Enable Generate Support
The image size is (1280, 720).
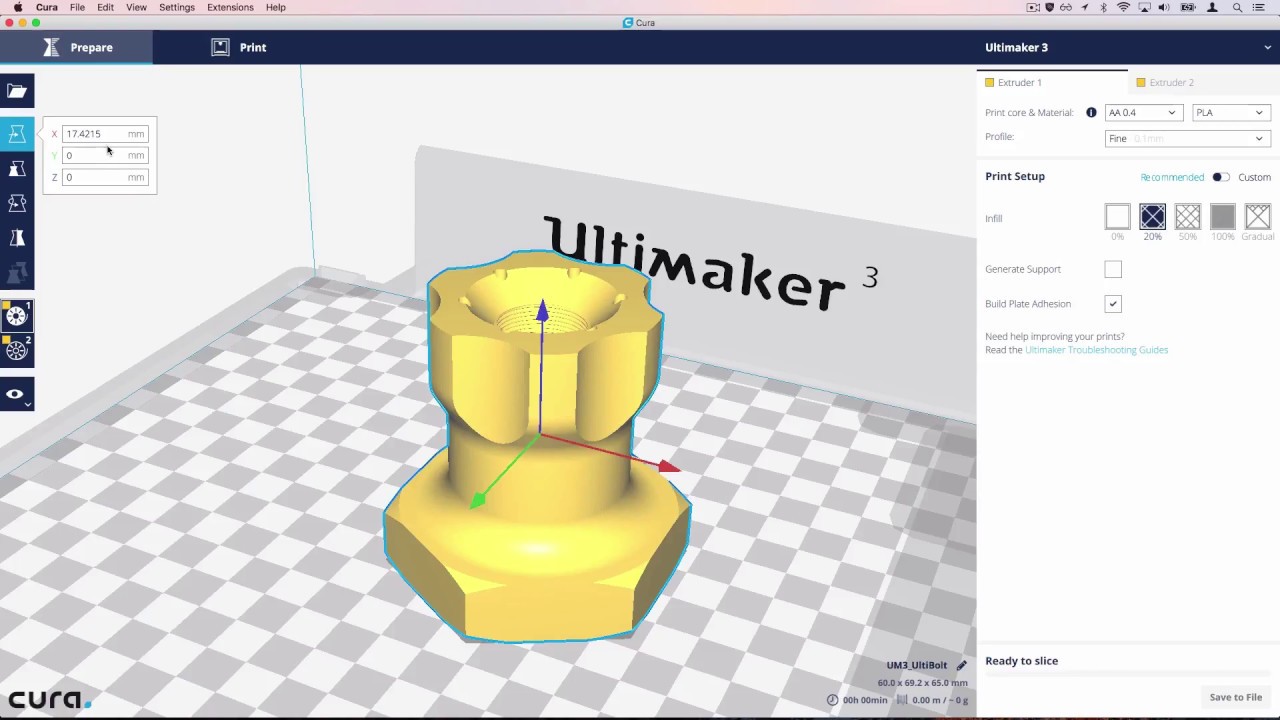coord(1113,269)
